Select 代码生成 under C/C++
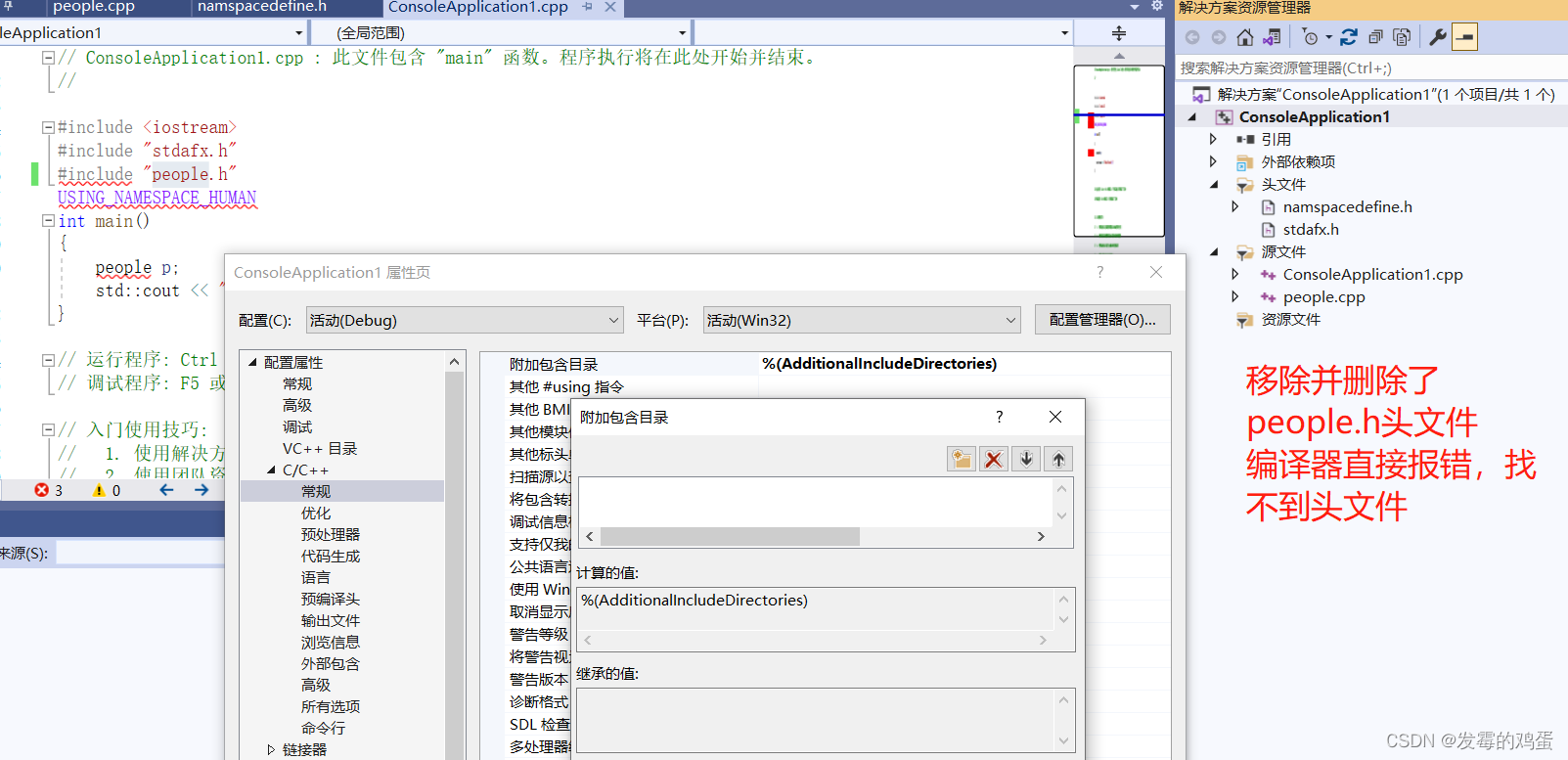The image size is (1568, 760). pos(331,556)
